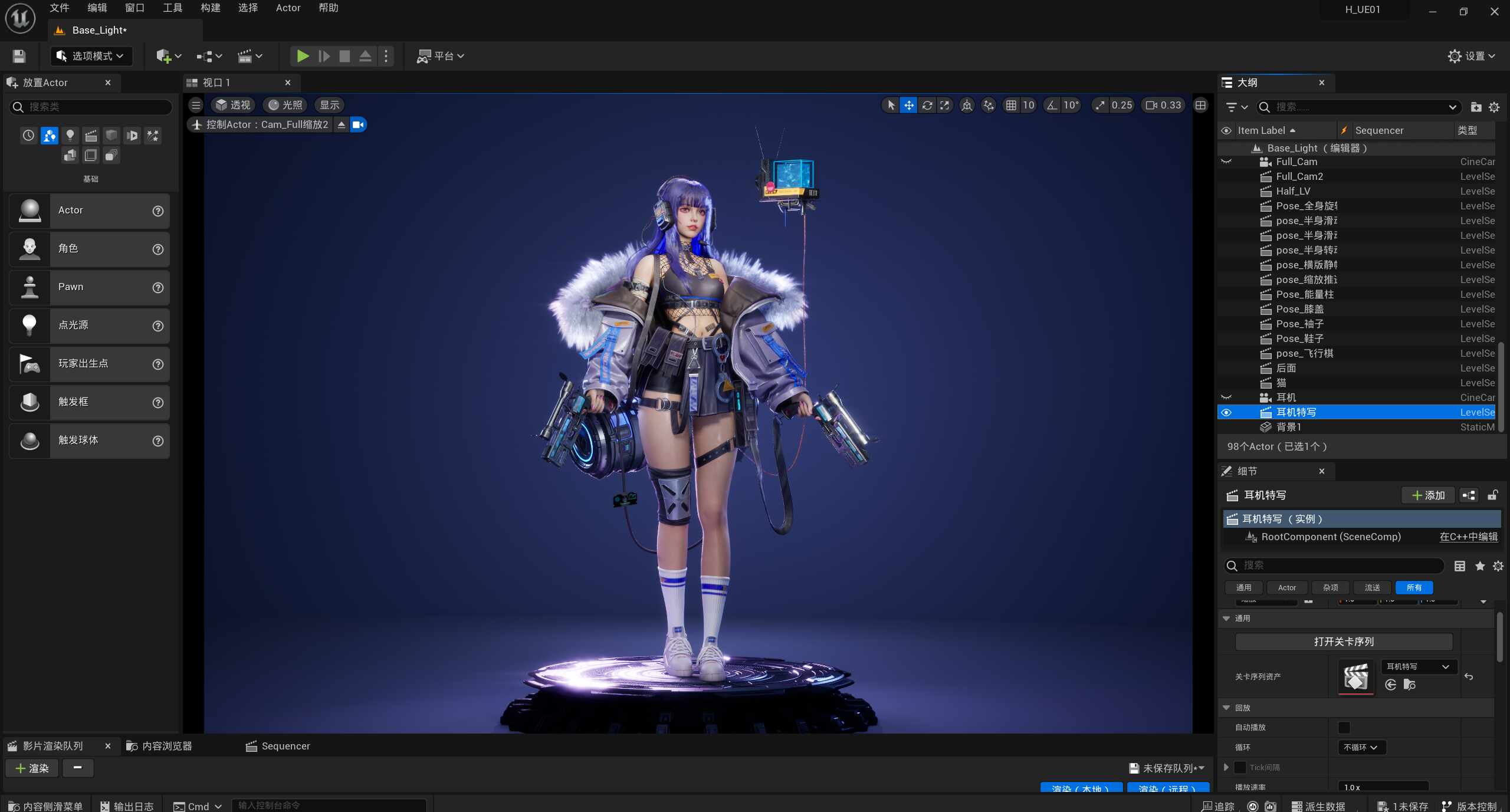The width and height of the screenshot is (1510, 812).
Task: Click the browse to asset folder-magnifier icon
Action: pos(1409,684)
